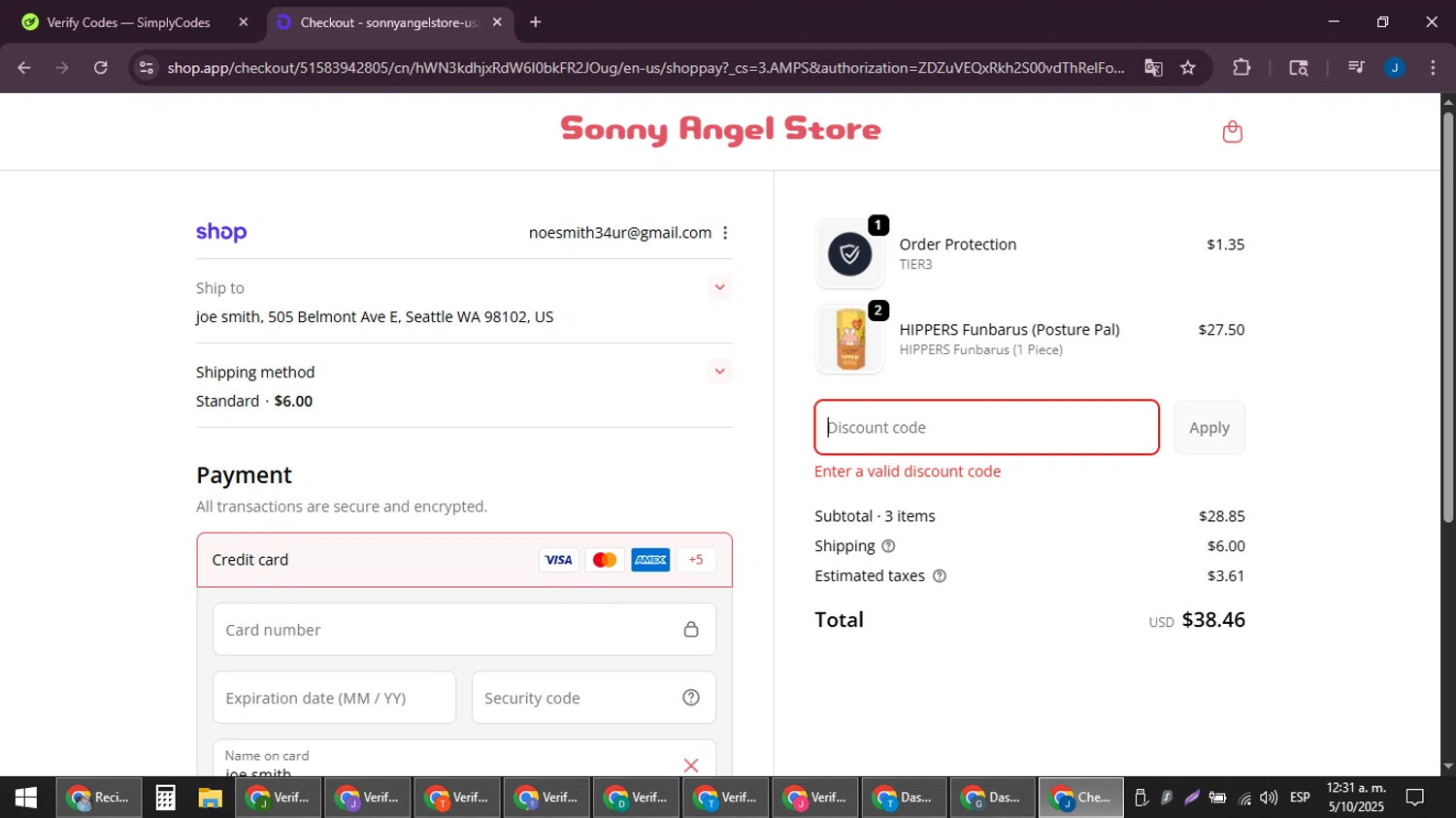Close the Checkout sonnyangelstore tab
The height and width of the screenshot is (818, 1456).
497,22
